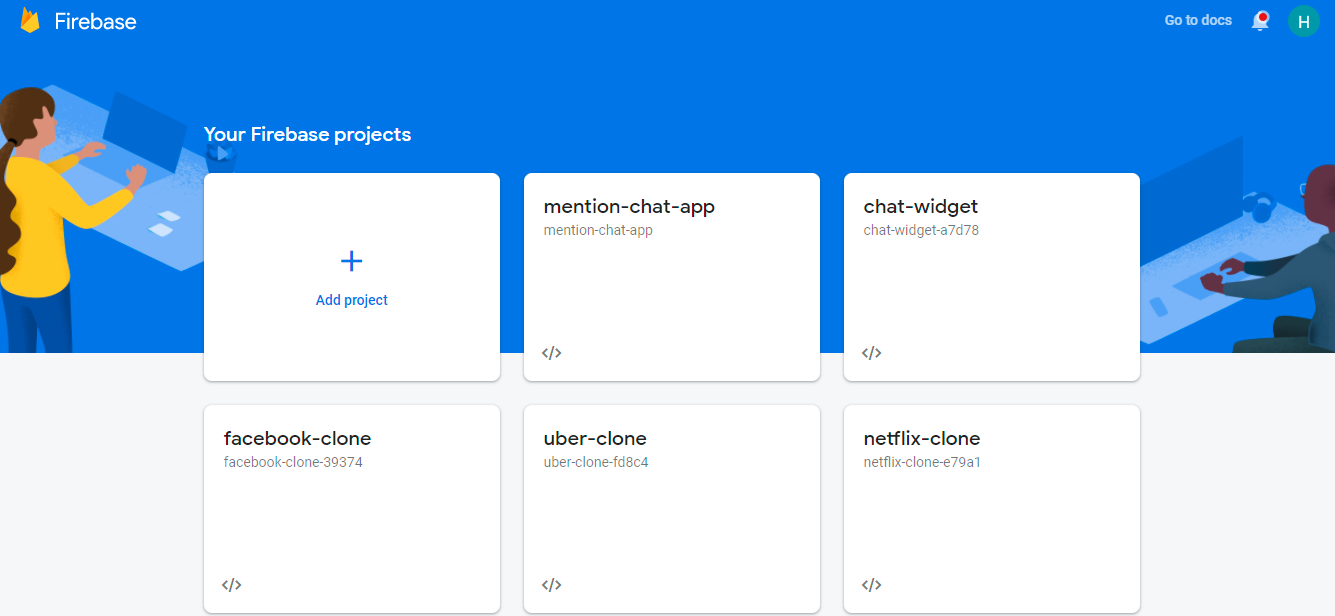Open the netflix-clone project title
Image resolution: width=1335 pixels, height=616 pixels.
[922, 438]
